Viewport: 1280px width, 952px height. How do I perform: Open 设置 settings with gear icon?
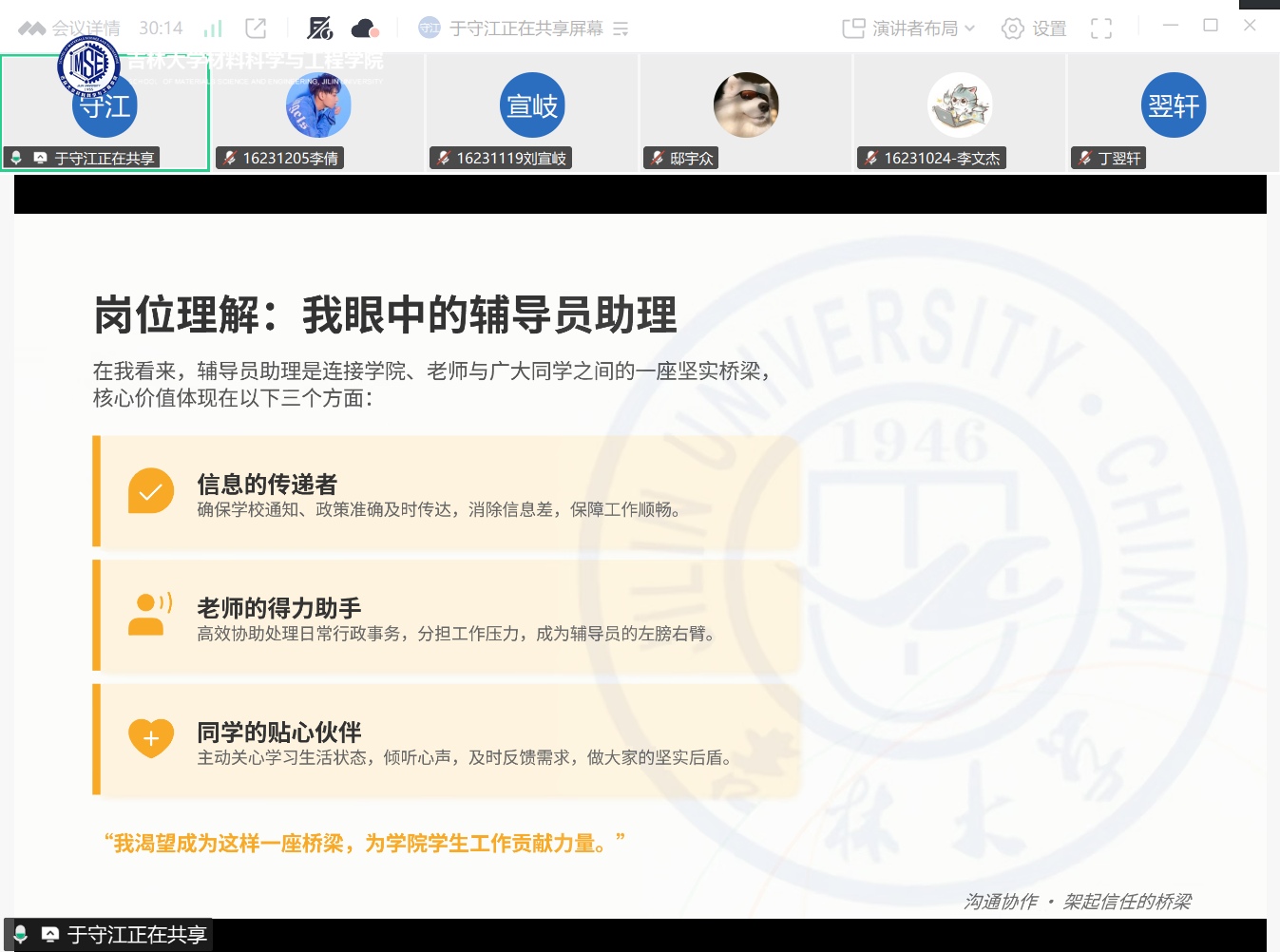coord(1034,29)
